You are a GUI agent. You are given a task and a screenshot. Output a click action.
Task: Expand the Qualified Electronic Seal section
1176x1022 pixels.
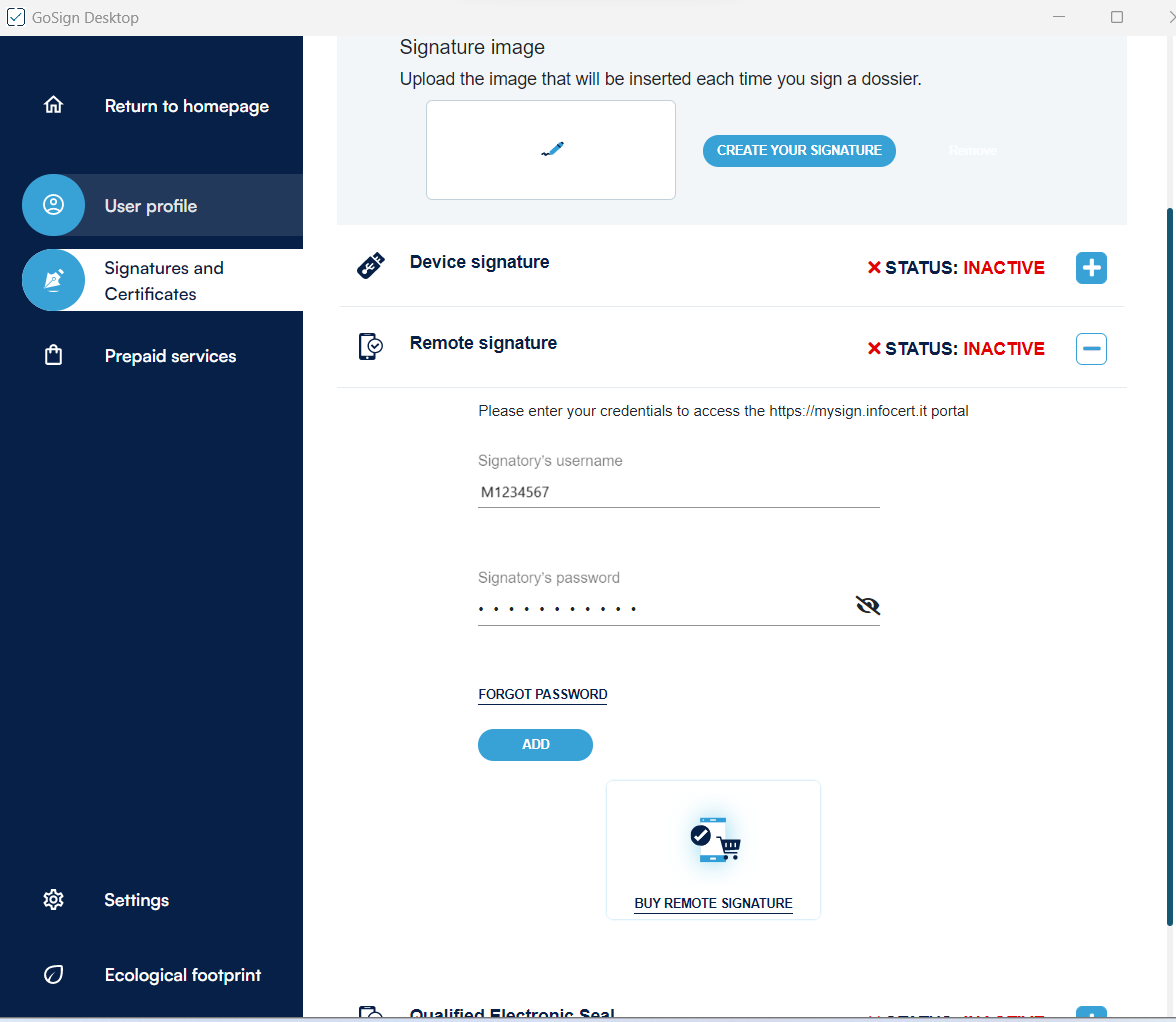pos(1091,1014)
